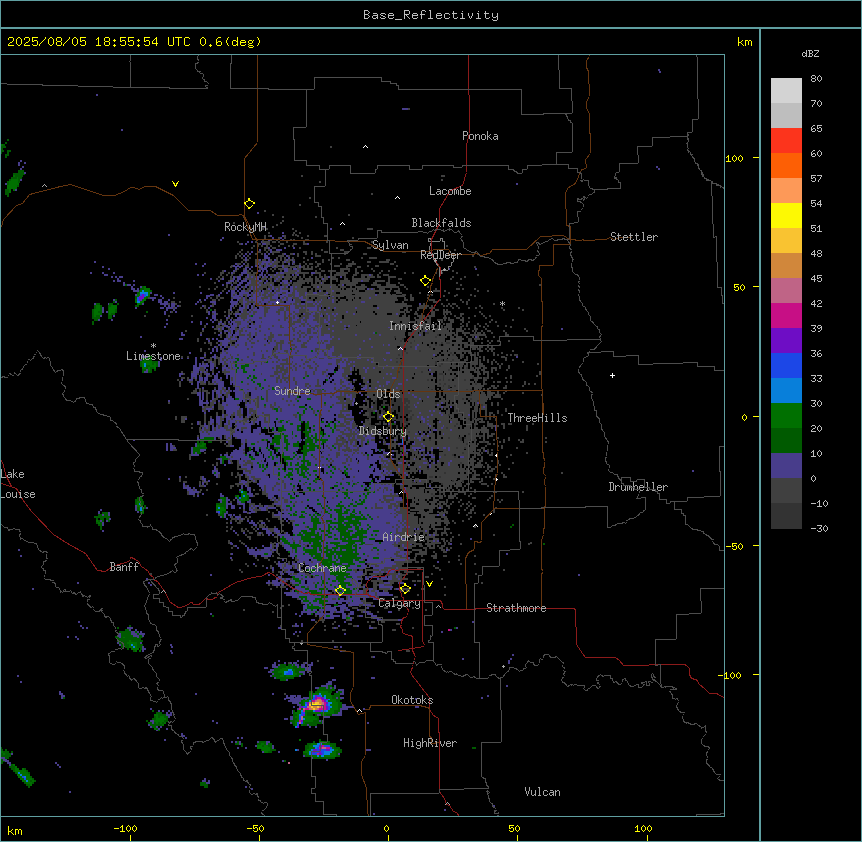This screenshot has width=862, height=842.
Task: Click the Cochrane town label
Action: [x=322, y=568]
